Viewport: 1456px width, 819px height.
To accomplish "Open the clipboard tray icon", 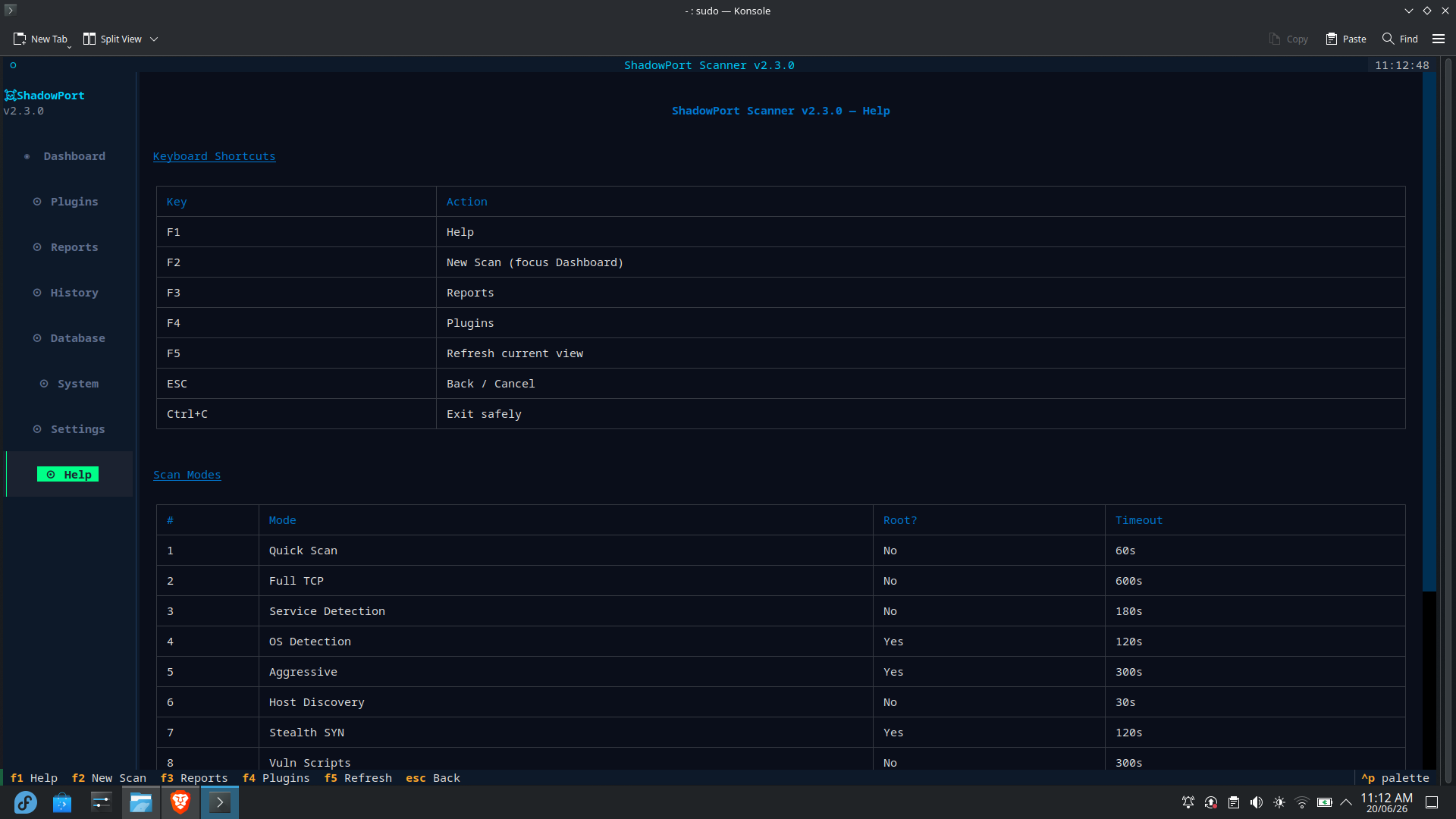I will point(1234,802).
